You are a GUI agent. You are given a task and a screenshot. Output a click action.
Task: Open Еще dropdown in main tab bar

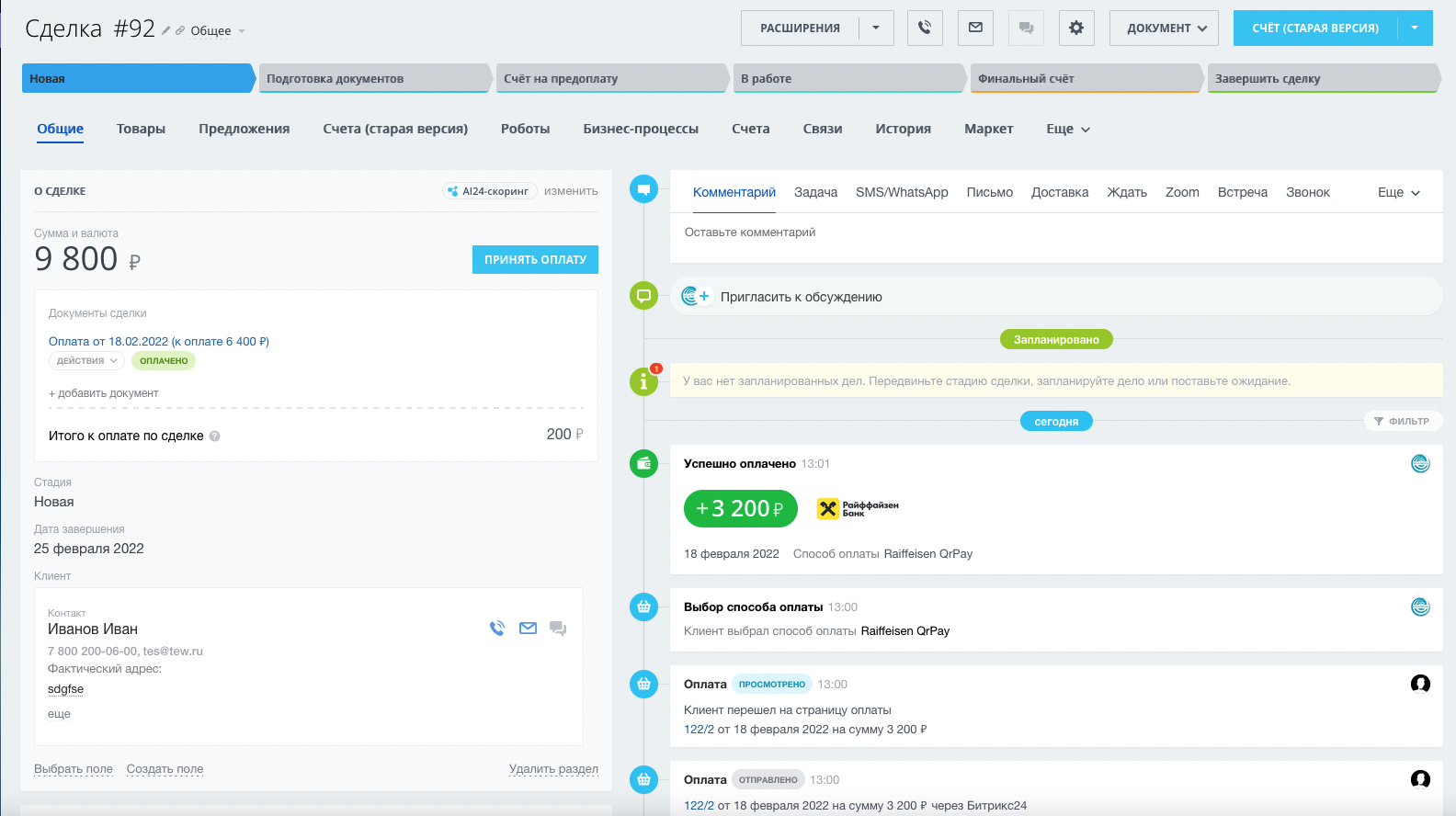[x=1067, y=130]
